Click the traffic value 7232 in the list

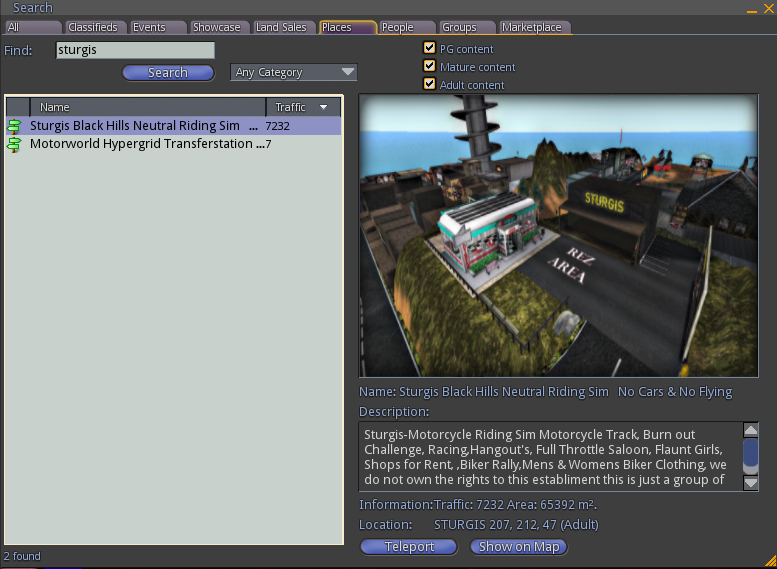pyautogui.click(x=278, y=126)
